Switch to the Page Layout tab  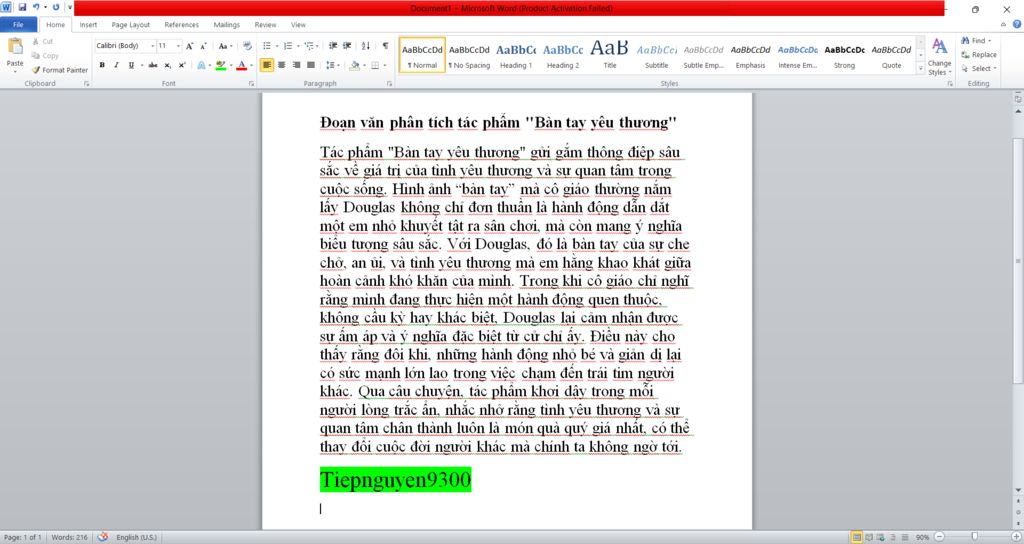131,25
